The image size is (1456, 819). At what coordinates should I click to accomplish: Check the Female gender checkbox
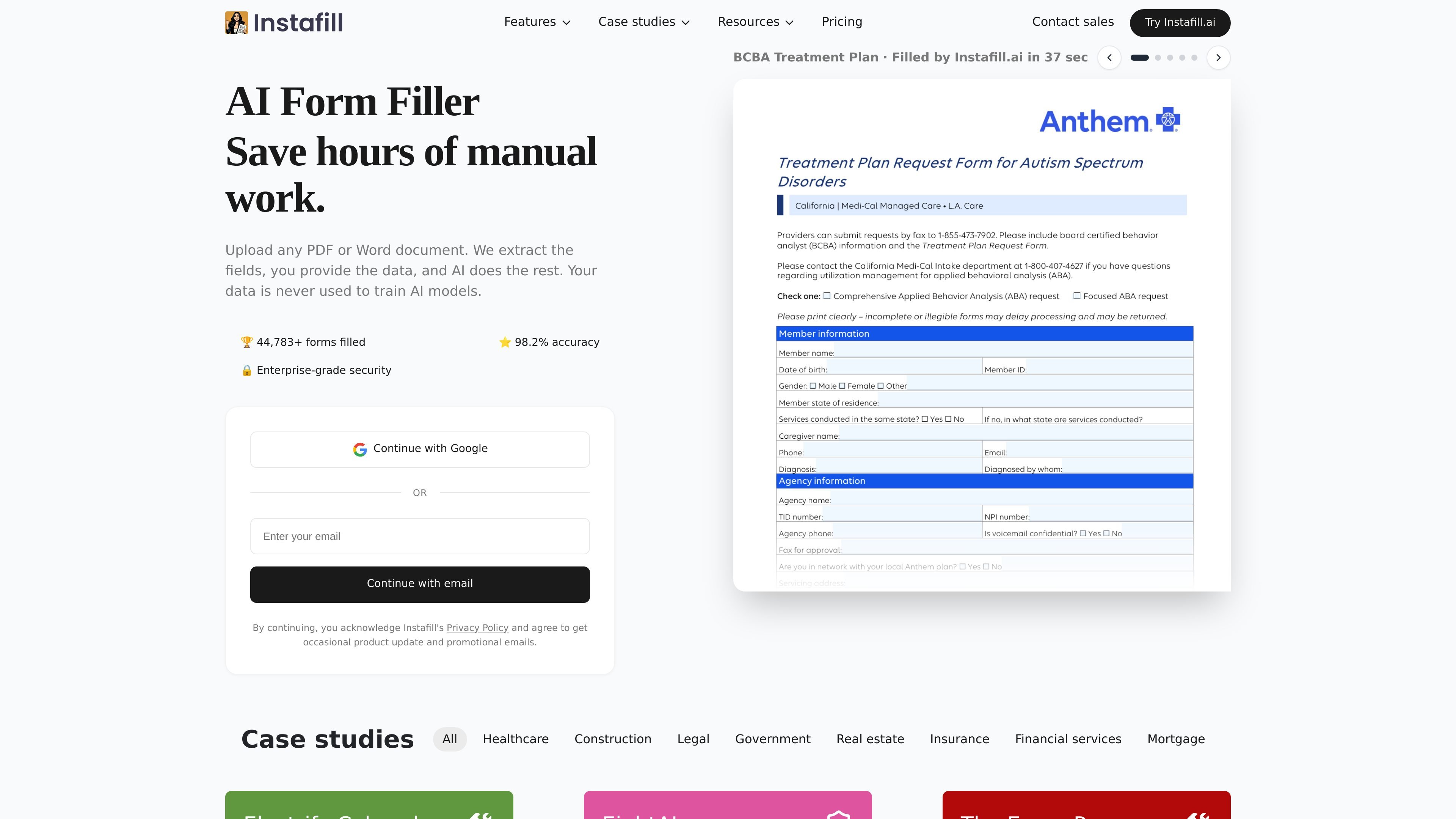point(842,386)
